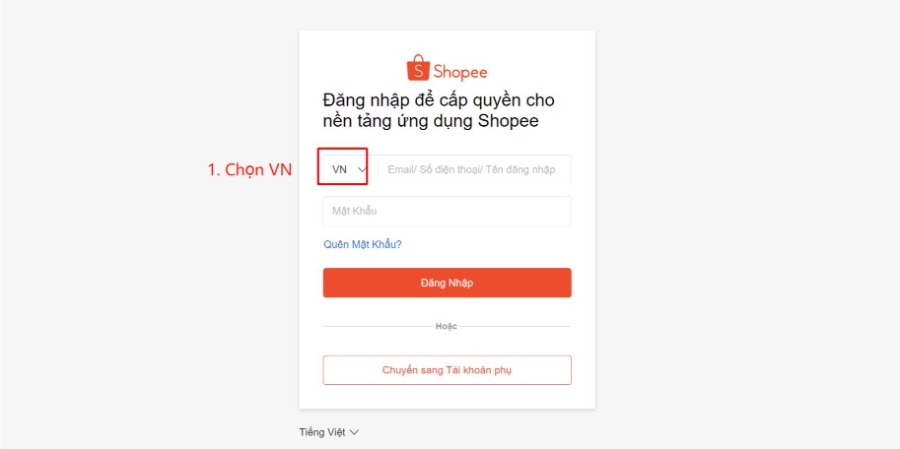Click the VN country code label
Screen dimensions: 900x449
coord(339,169)
